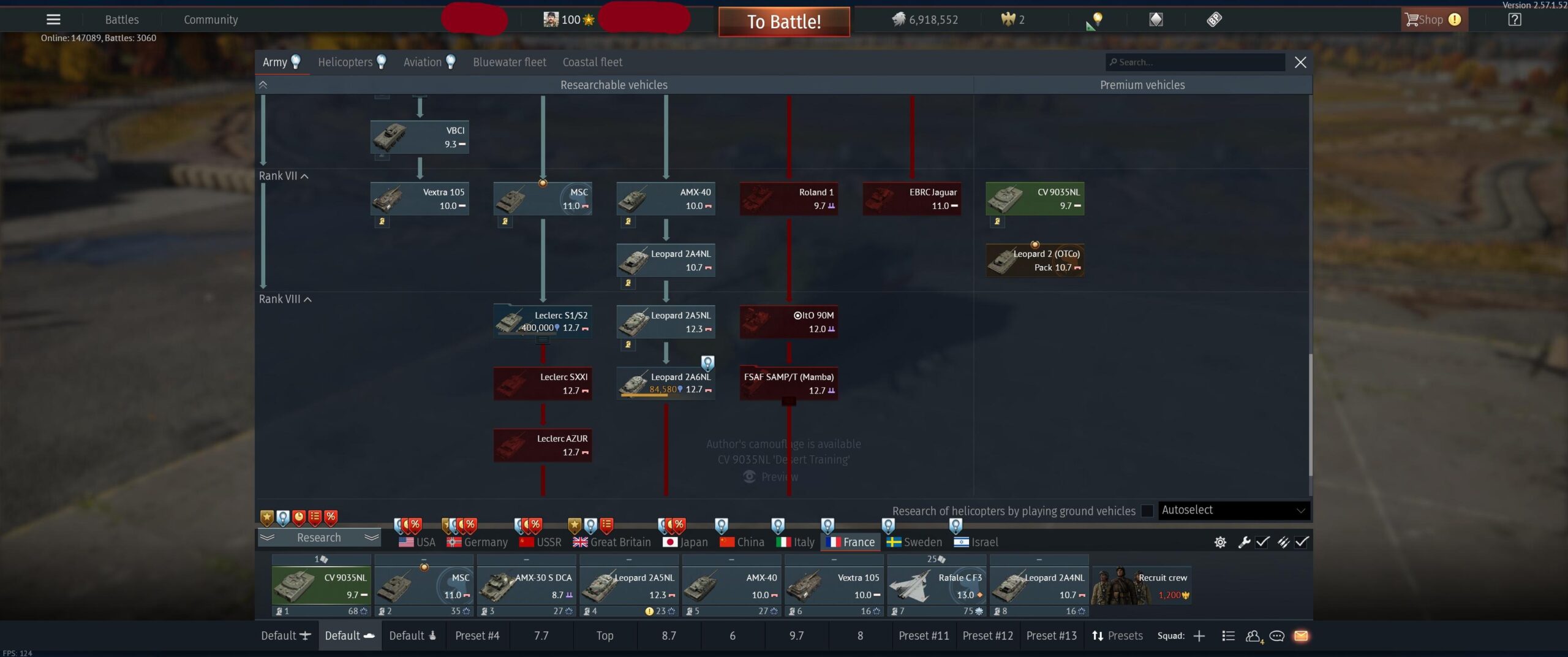This screenshot has width=1568, height=657.
Task: Open the Community menu
Action: pos(211,20)
